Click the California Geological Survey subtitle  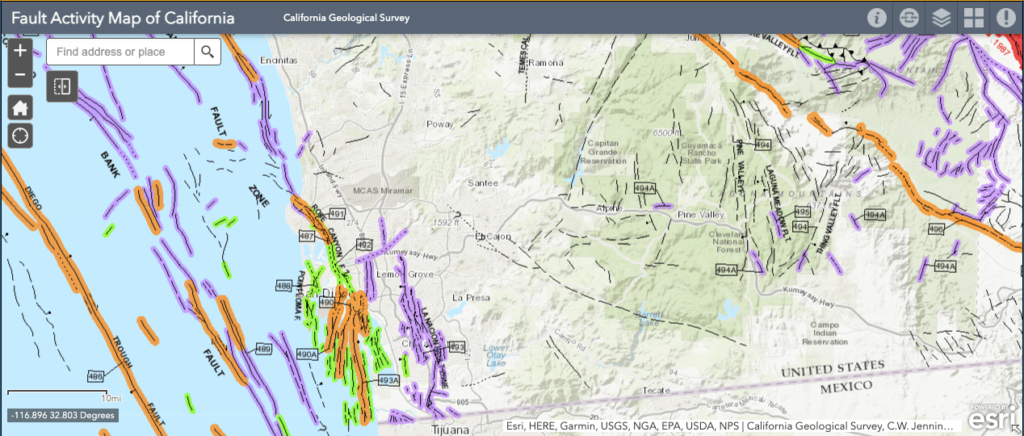[346, 18]
